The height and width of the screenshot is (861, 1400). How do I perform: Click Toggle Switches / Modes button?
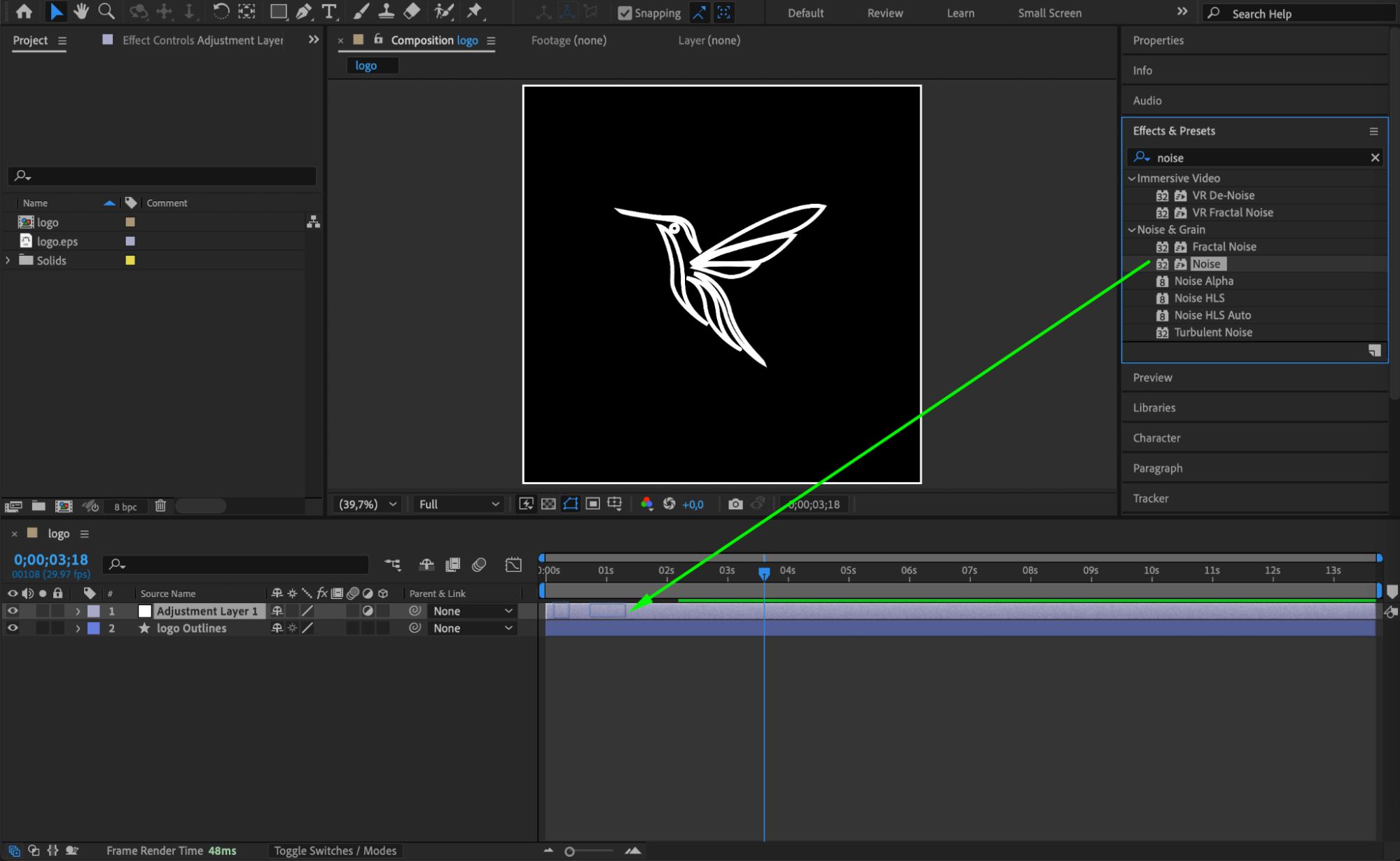click(335, 850)
